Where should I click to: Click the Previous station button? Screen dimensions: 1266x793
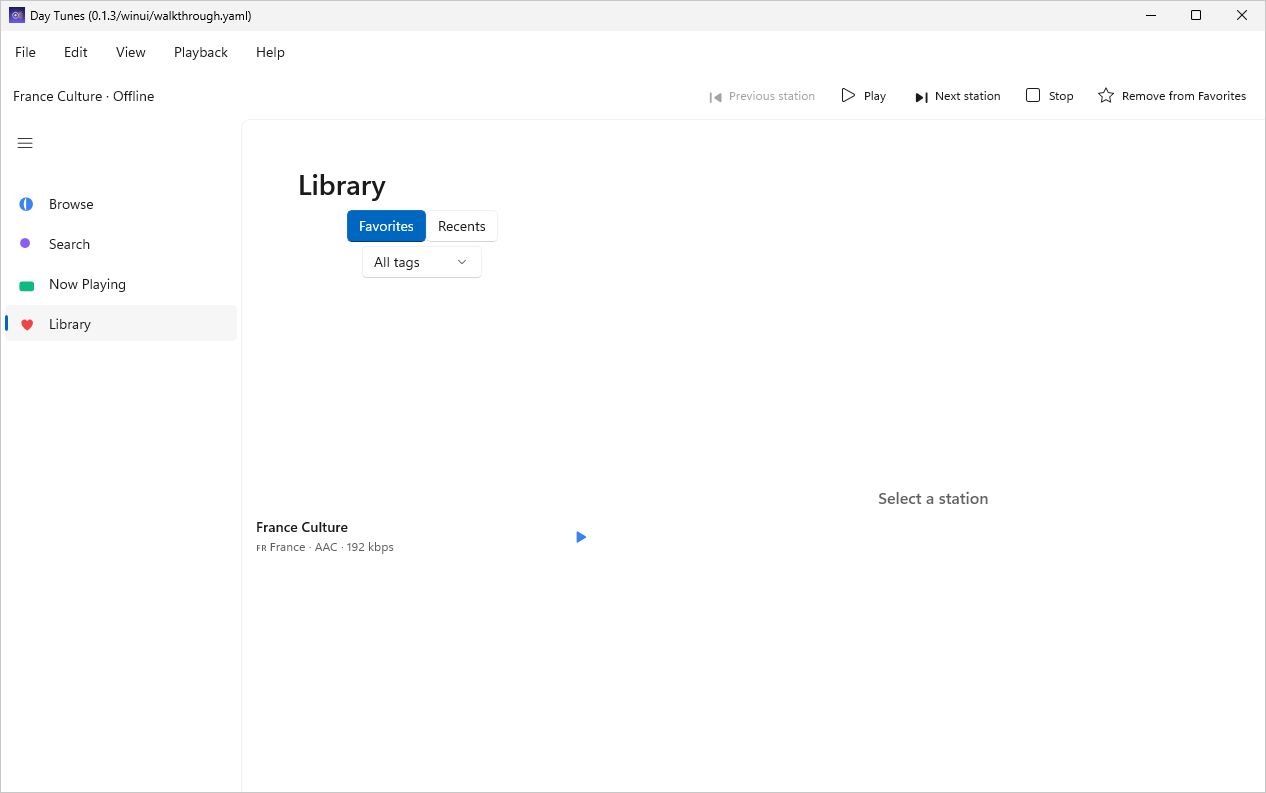(x=762, y=96)
